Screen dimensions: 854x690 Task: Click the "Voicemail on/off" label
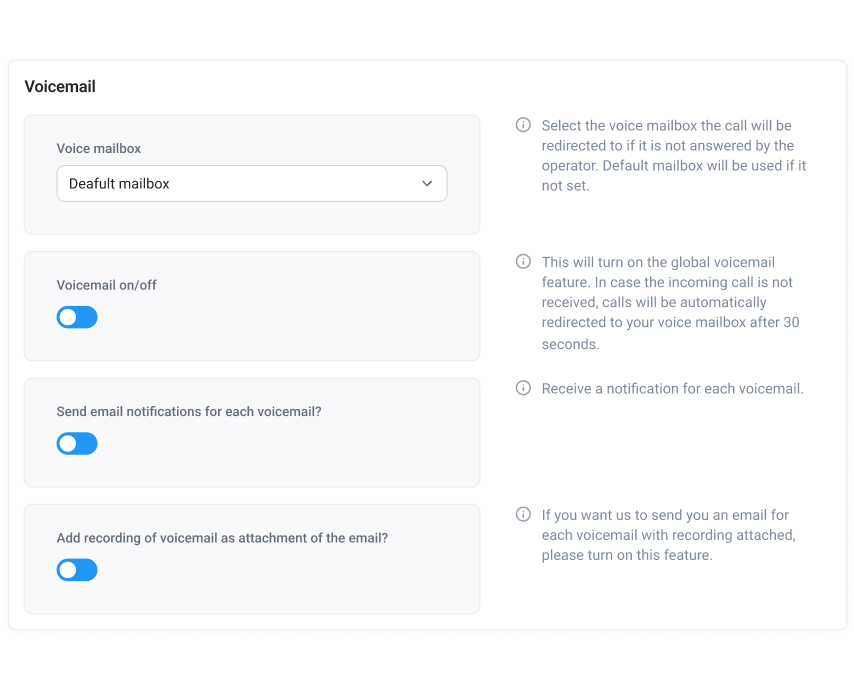pos(107,285)
